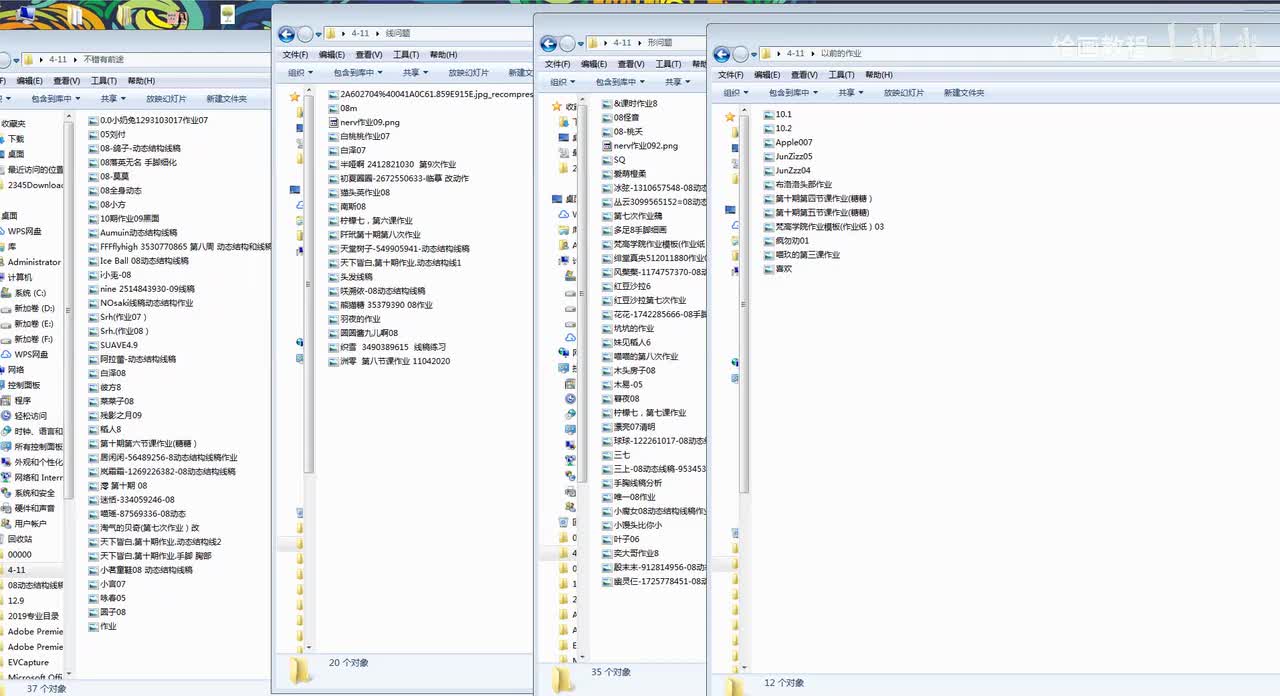This screenshot has height=696, width=1280.
Task: Click image icon of SQ file
Action: tap(606, 160)
